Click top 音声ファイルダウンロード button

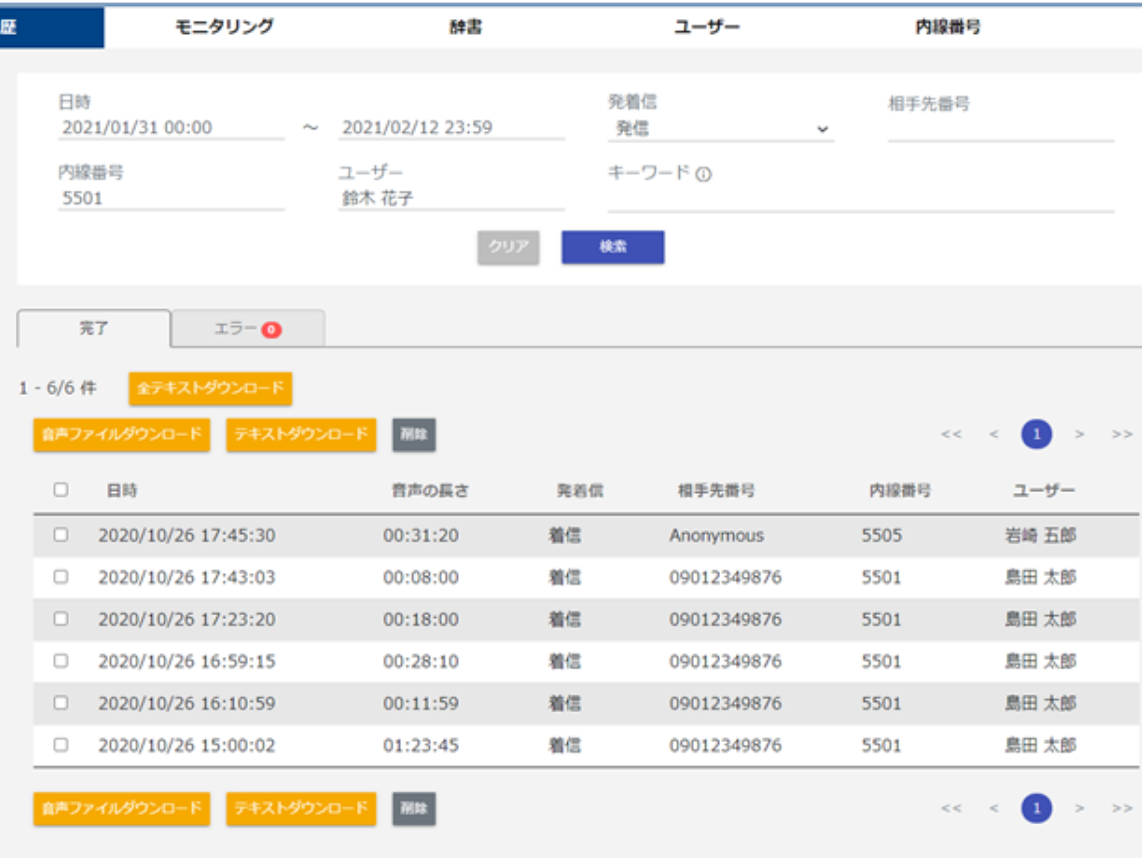(x=122, y=435)
